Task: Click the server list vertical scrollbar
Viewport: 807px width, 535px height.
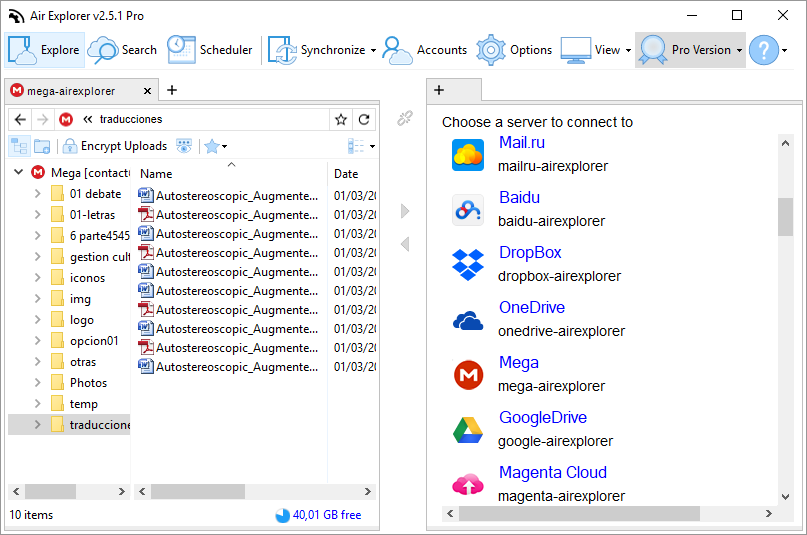Action: [785, 217]
